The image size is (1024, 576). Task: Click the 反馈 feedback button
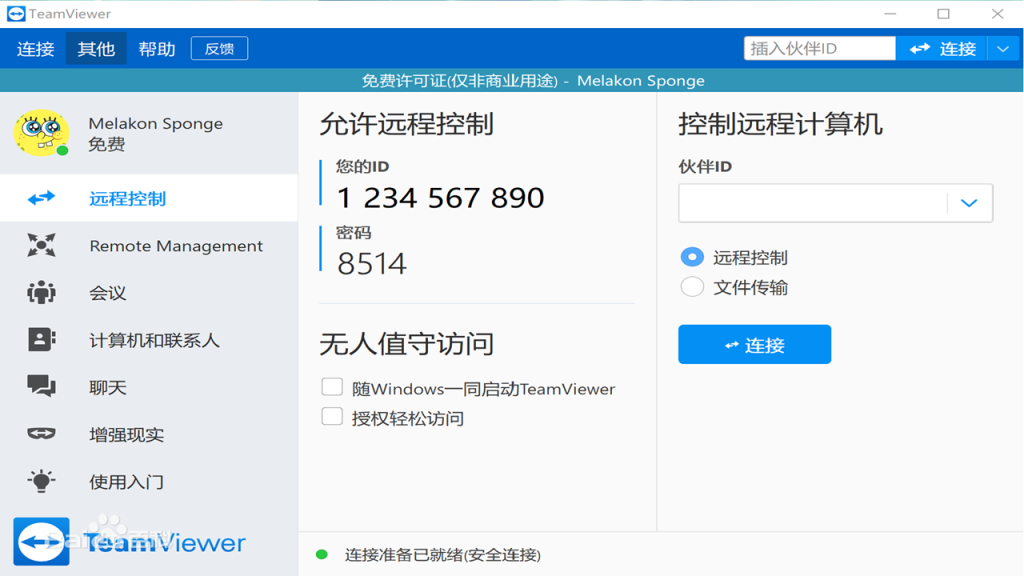pyautogui.click(x=219, y=48)
